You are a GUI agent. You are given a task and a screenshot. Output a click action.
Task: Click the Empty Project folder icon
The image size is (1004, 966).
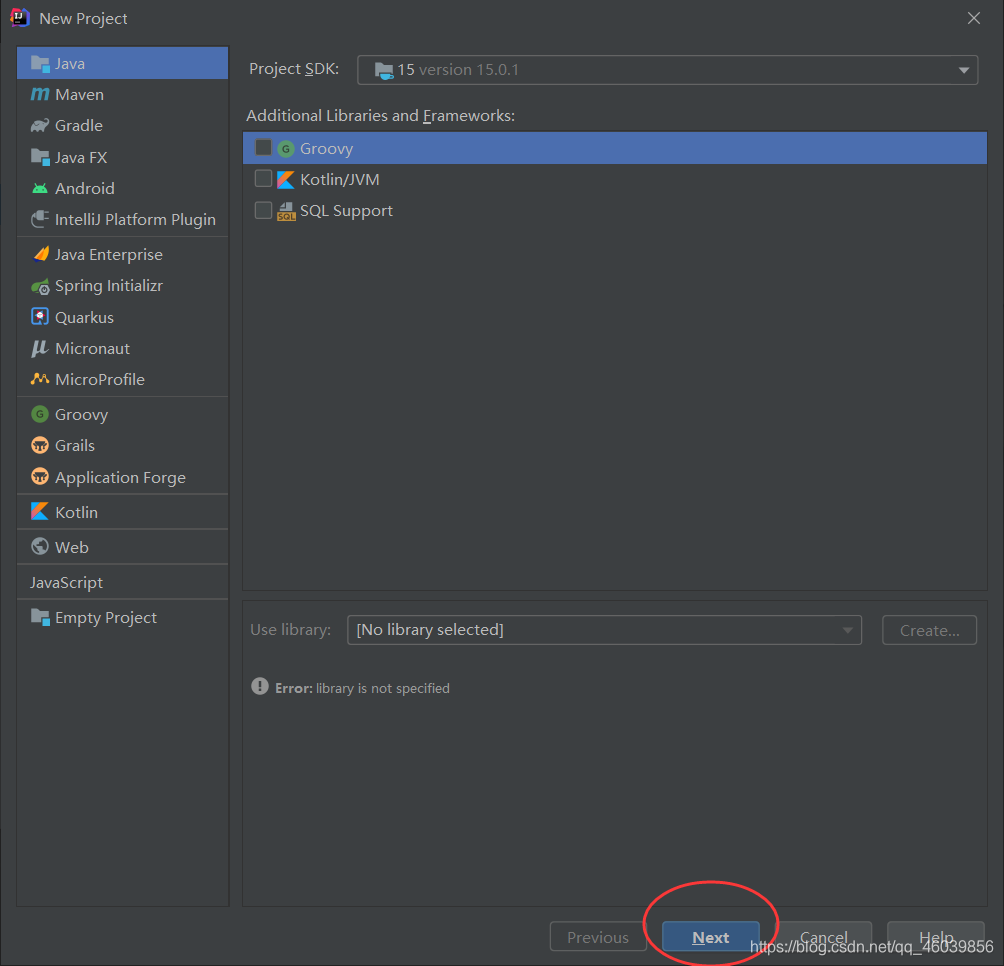pos(40,617)
